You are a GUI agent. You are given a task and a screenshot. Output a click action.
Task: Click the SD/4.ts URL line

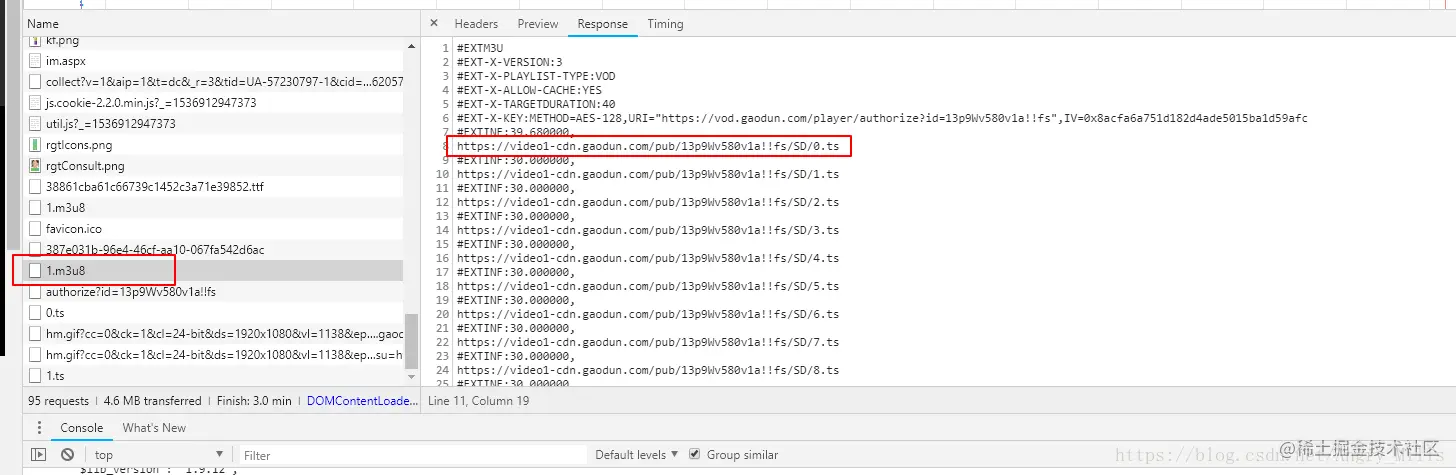coord(647,258)
